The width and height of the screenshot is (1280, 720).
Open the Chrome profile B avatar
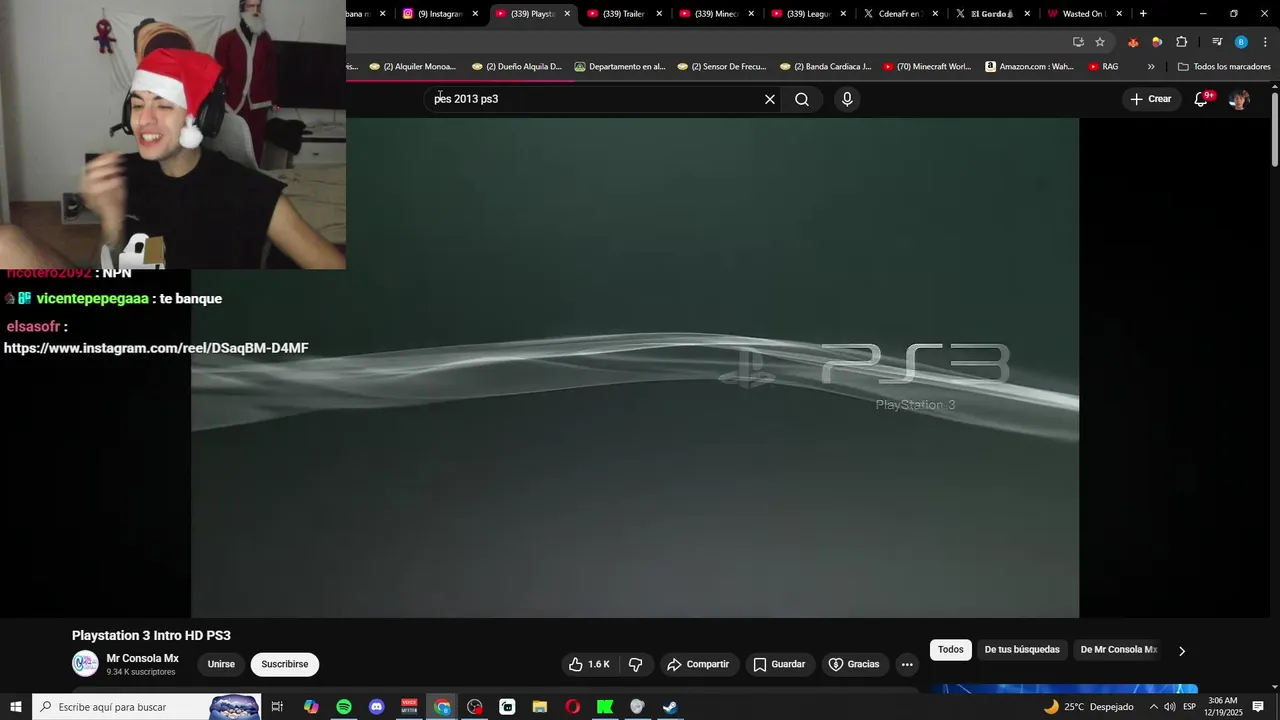[x=1241, y=42]
